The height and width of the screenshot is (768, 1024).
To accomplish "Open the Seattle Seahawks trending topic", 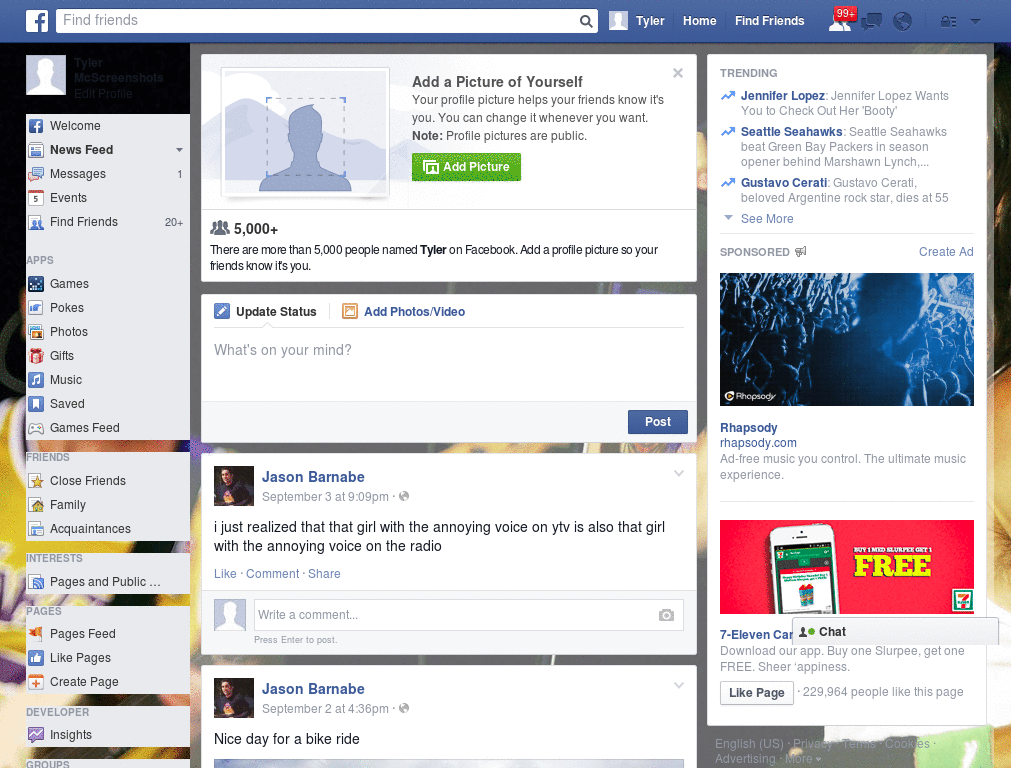I will tap(792, 132).
